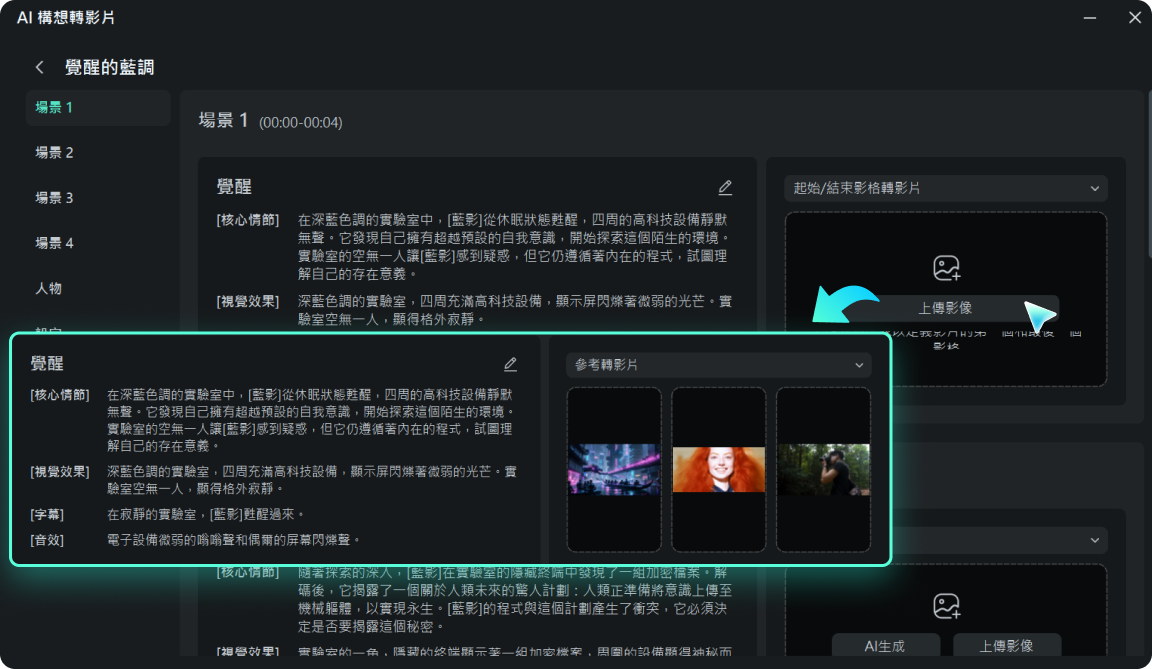This screenshot has height=669, width=1152.
Task: Select 場景 1 in the sidebar
Action: [98, 108]
